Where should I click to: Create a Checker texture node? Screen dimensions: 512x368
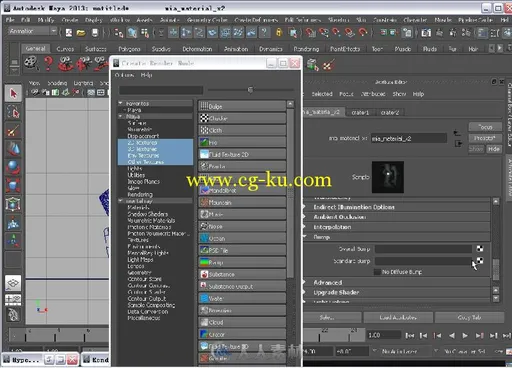tap(242, 118)
